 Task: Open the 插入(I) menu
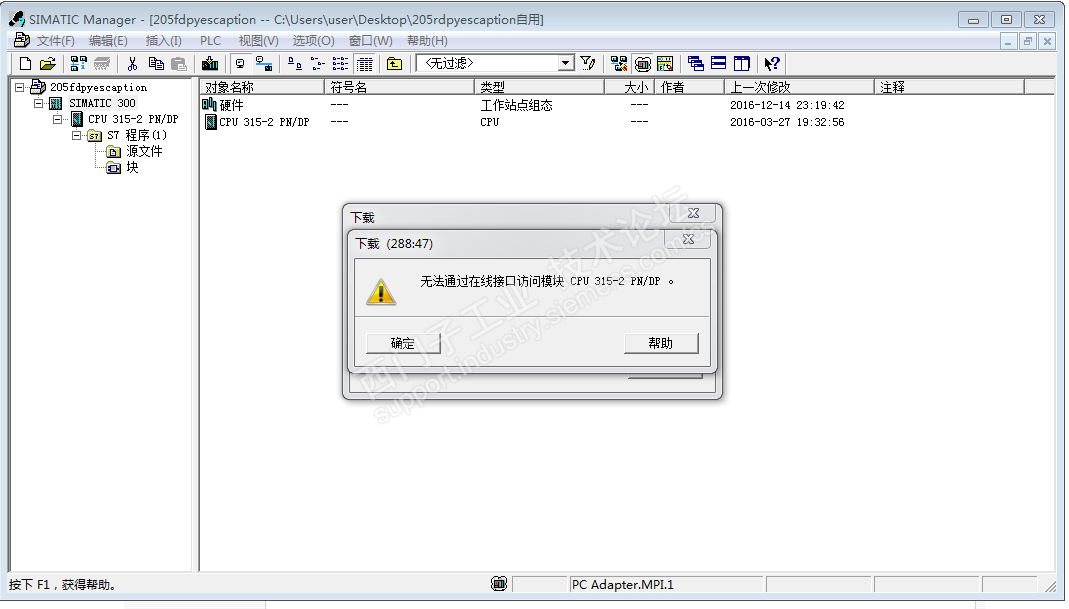pyautogui.click(x=164, y=41)
